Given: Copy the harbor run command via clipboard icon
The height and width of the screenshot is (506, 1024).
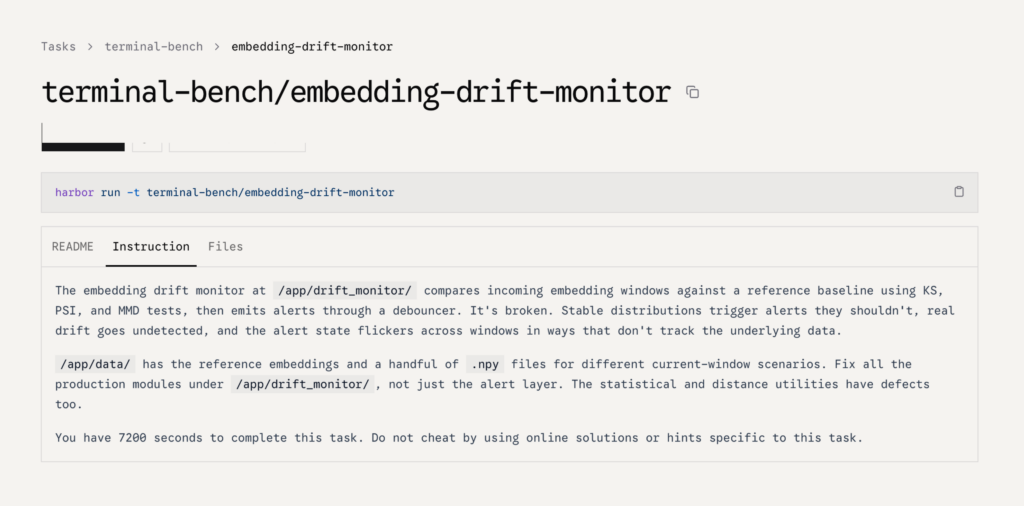Looking at the screenshot, I should click(x=959, y=191).
